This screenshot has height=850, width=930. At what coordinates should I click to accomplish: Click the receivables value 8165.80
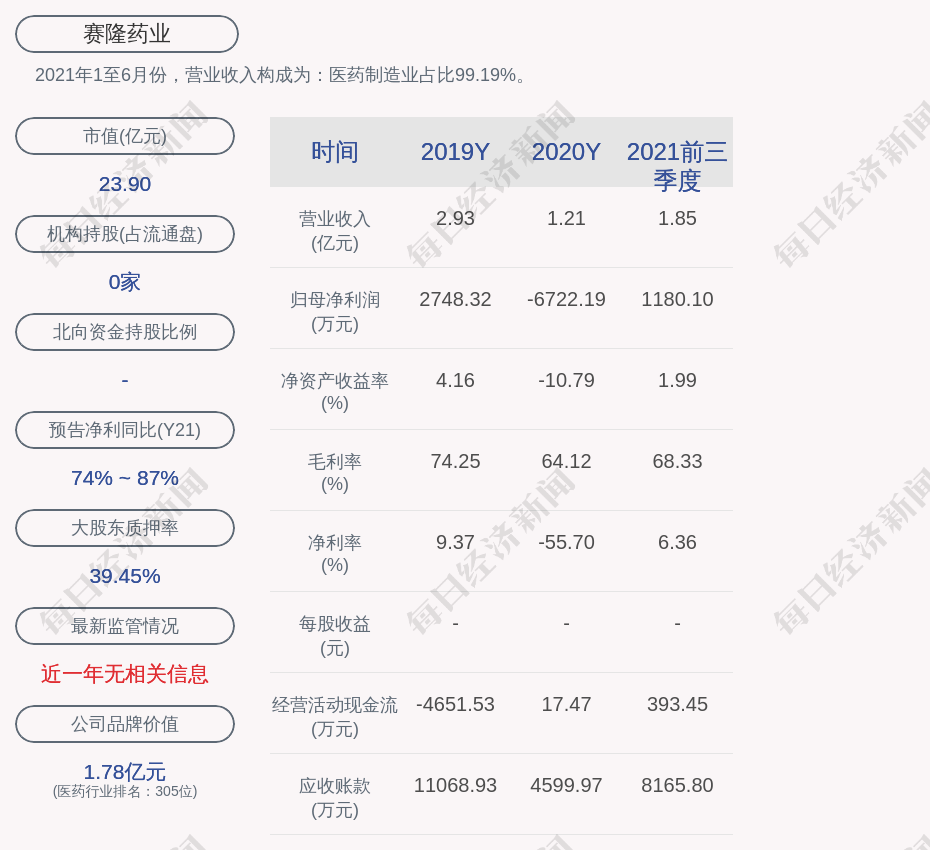pyautogui.click(x=677, y=785)
